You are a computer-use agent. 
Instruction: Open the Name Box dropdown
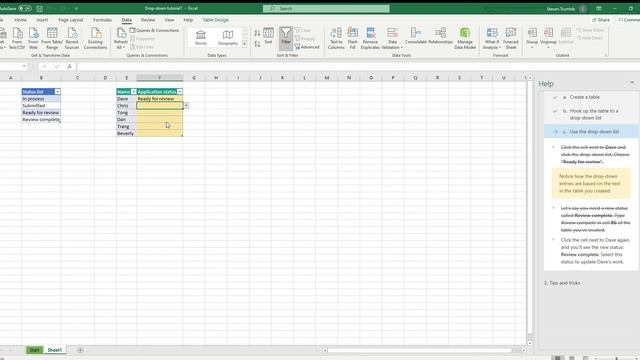pos(24,67)
